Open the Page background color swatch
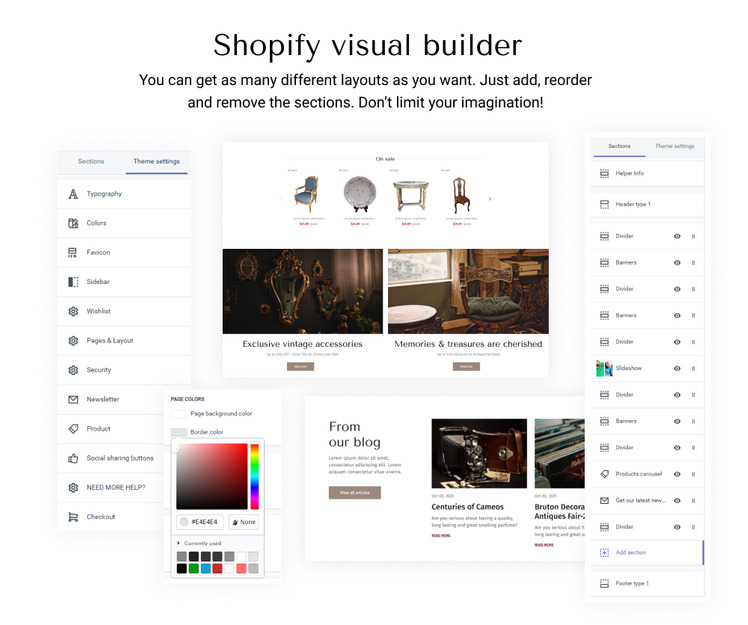This screenshot has width=748, height=625. (x=179, y=414)
